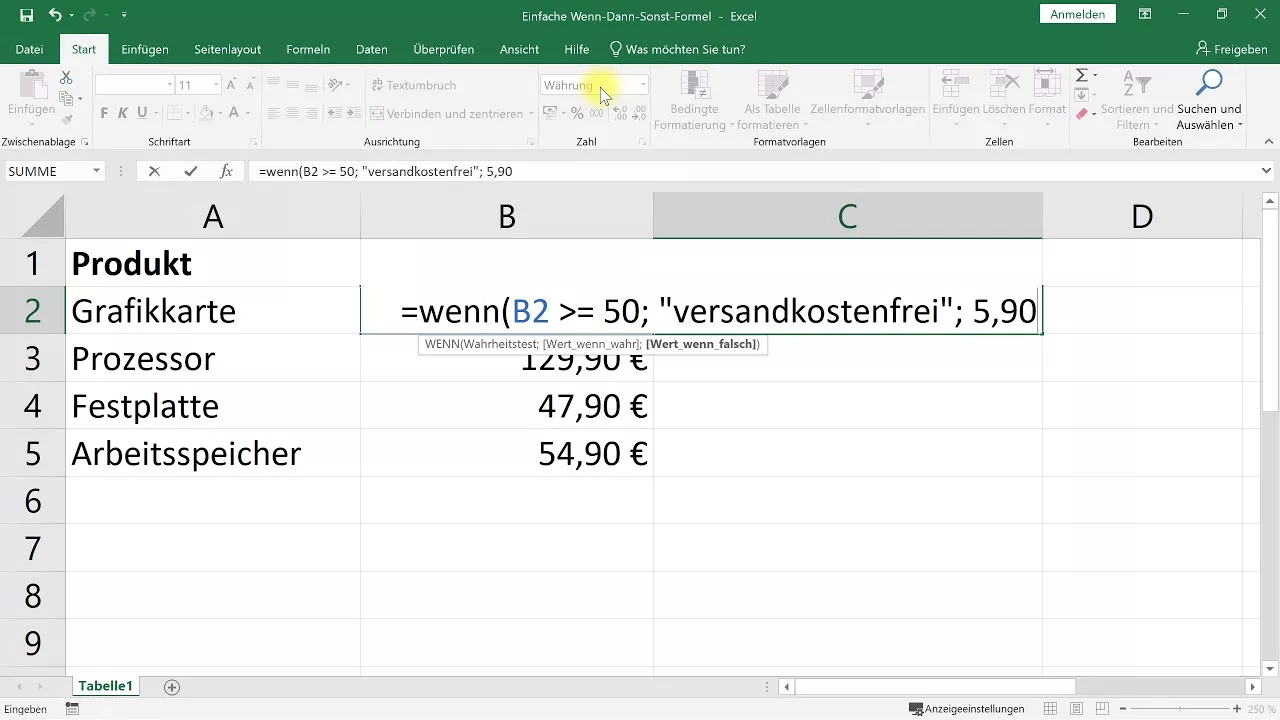The width and height of the screenshot is (1280, 720).
Task: Apply percent style from the Zahl group
Action: click(577, 112)
